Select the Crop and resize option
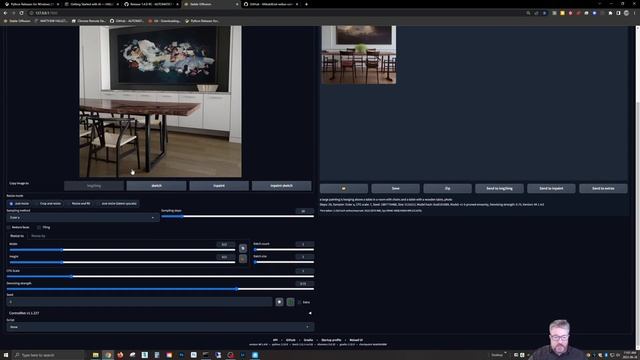Image resolution: width=640 pixels, height=360 pixels. pyautogui.click(x=48, y=203)
